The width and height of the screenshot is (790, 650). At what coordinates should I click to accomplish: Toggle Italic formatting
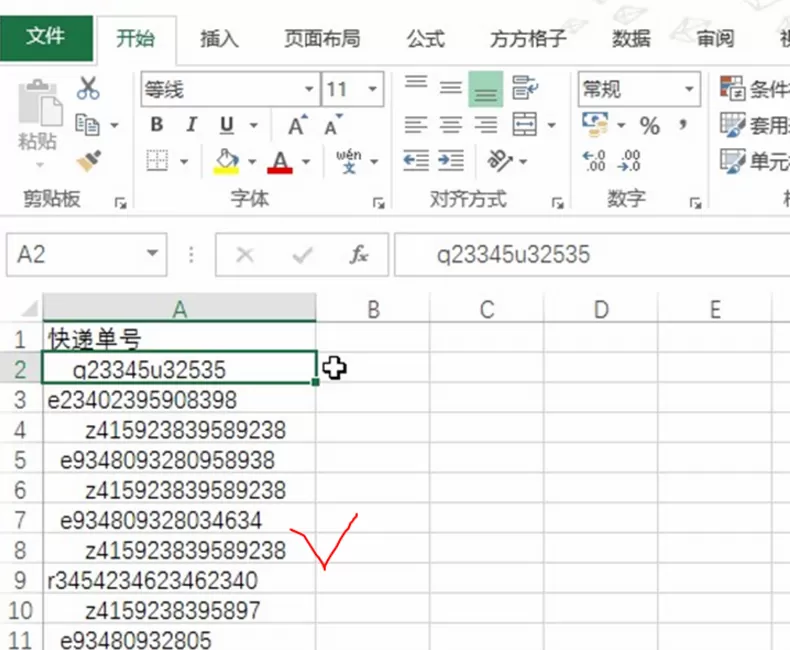coord(191,124)
